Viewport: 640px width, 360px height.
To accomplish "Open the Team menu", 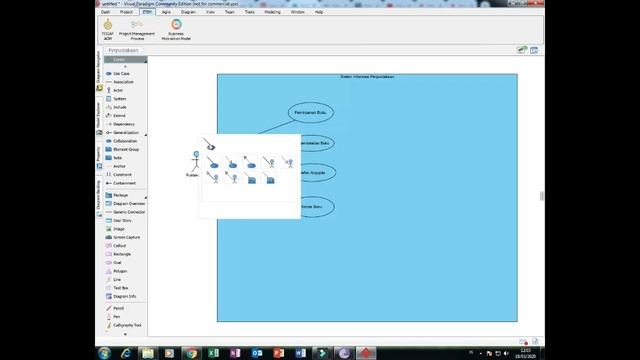I will pyautogui.click(x=230, y=12).
